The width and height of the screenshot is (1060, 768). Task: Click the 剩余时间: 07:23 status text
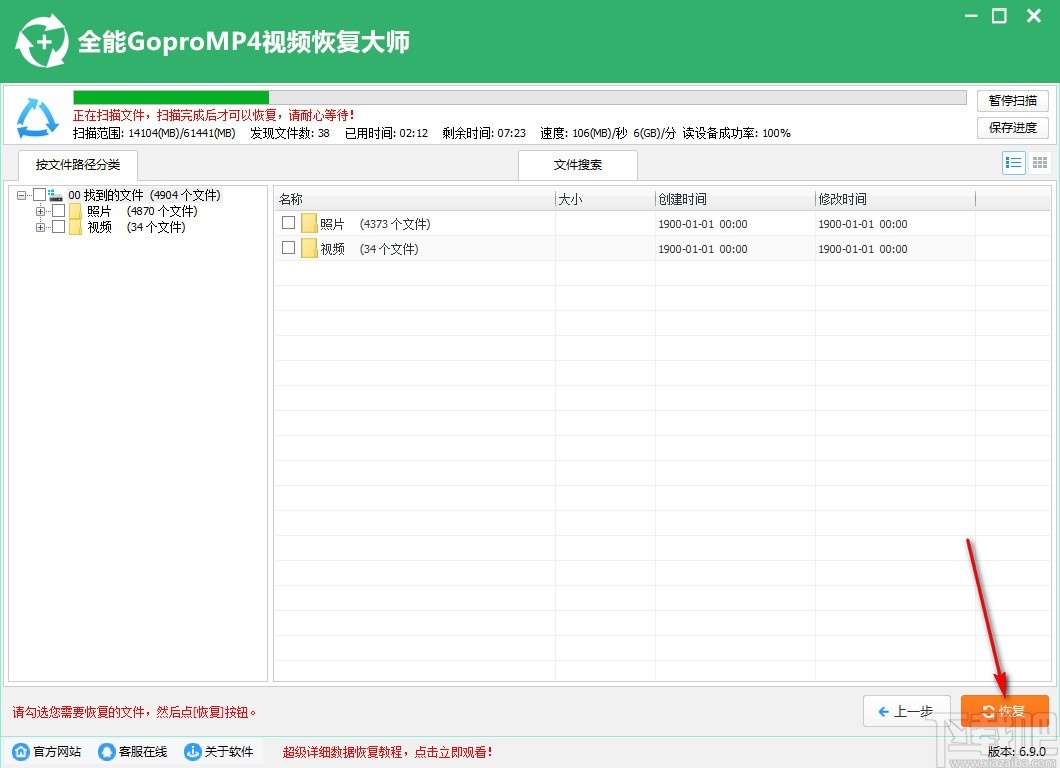484,133
